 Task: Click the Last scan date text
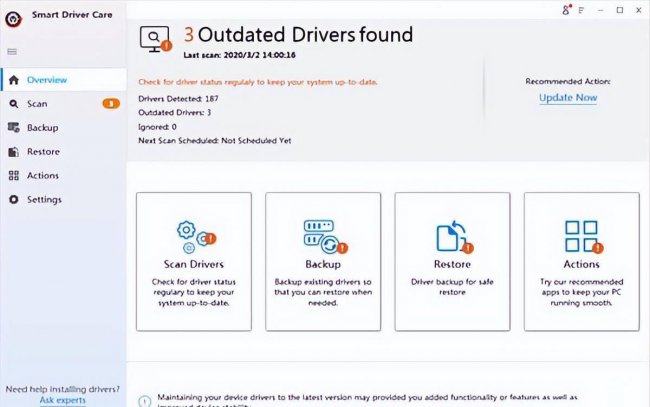pyautogui.click(x=240, y=55)
